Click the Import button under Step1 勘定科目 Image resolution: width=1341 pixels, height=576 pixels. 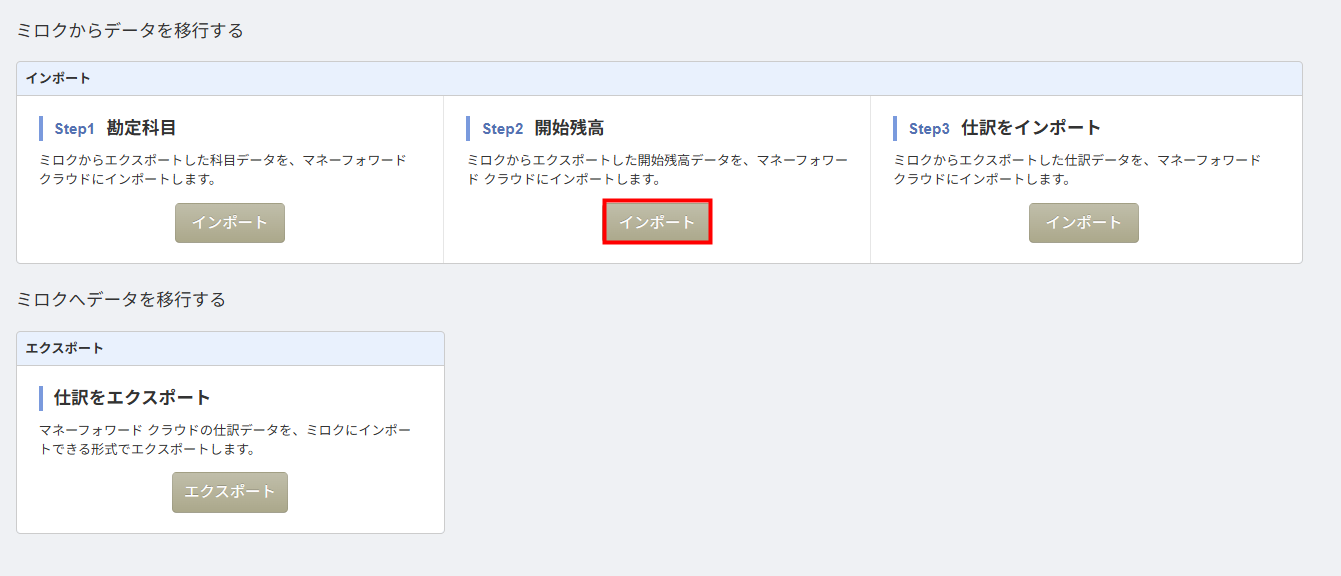(x=229, y=223)
